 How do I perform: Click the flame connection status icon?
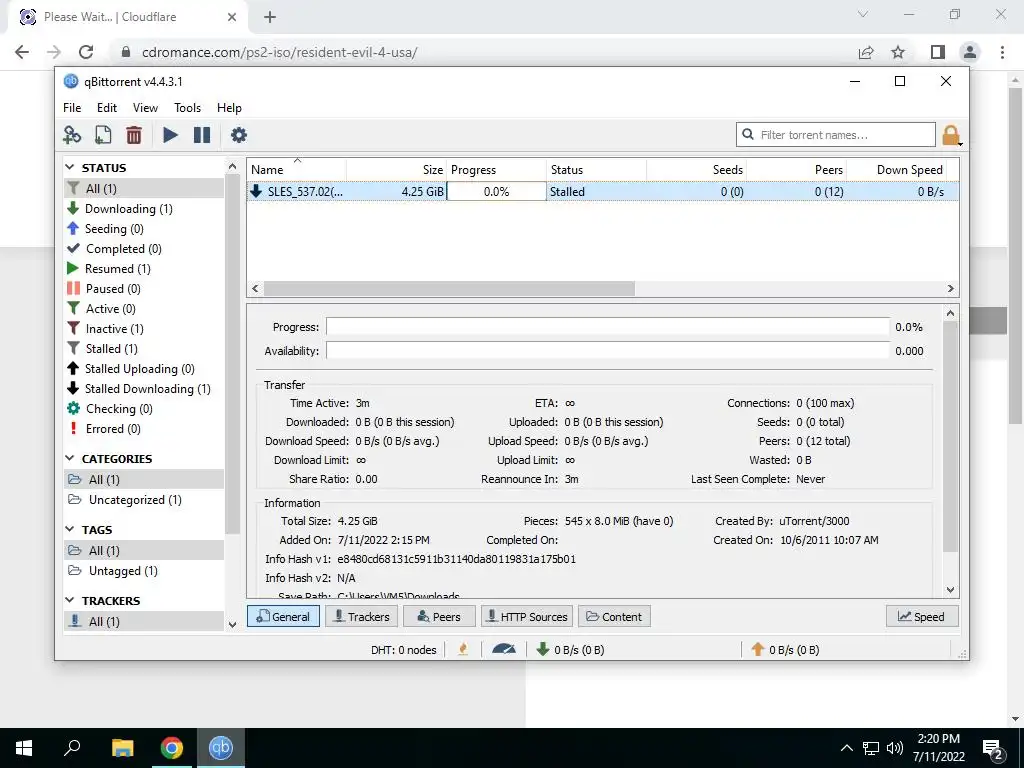[x=463, y=649]
